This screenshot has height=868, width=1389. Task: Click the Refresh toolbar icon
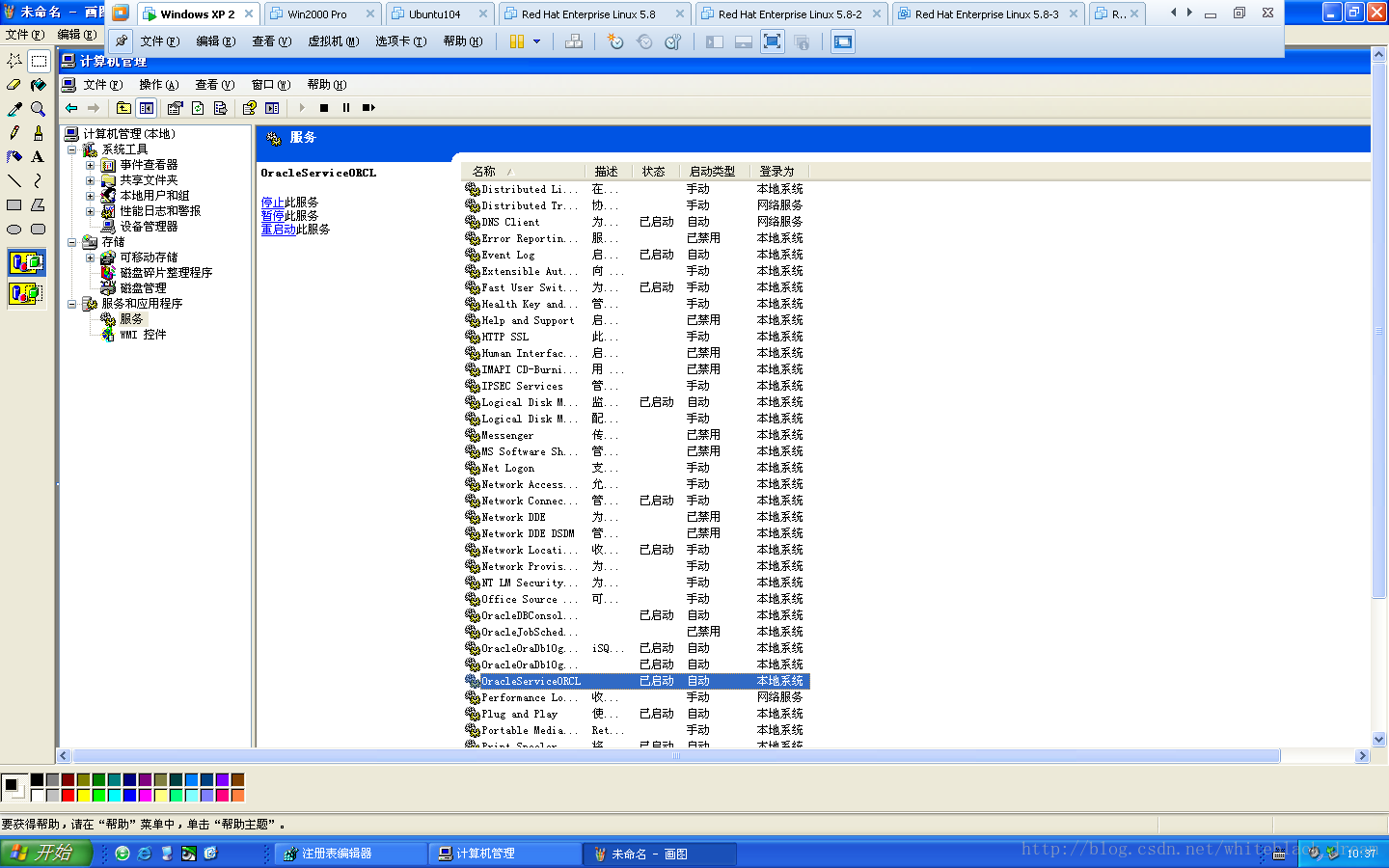click(198, 108)
